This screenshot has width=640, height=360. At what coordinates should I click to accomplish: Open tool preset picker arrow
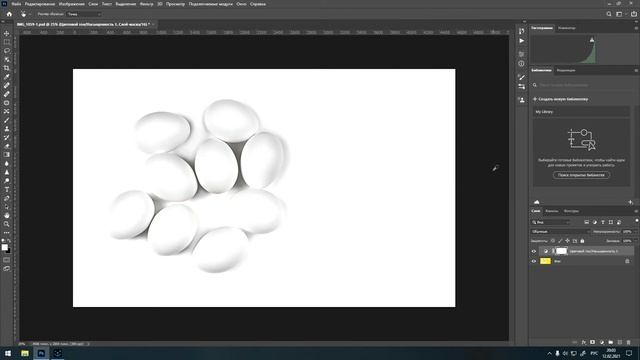[x=30, y=14]
